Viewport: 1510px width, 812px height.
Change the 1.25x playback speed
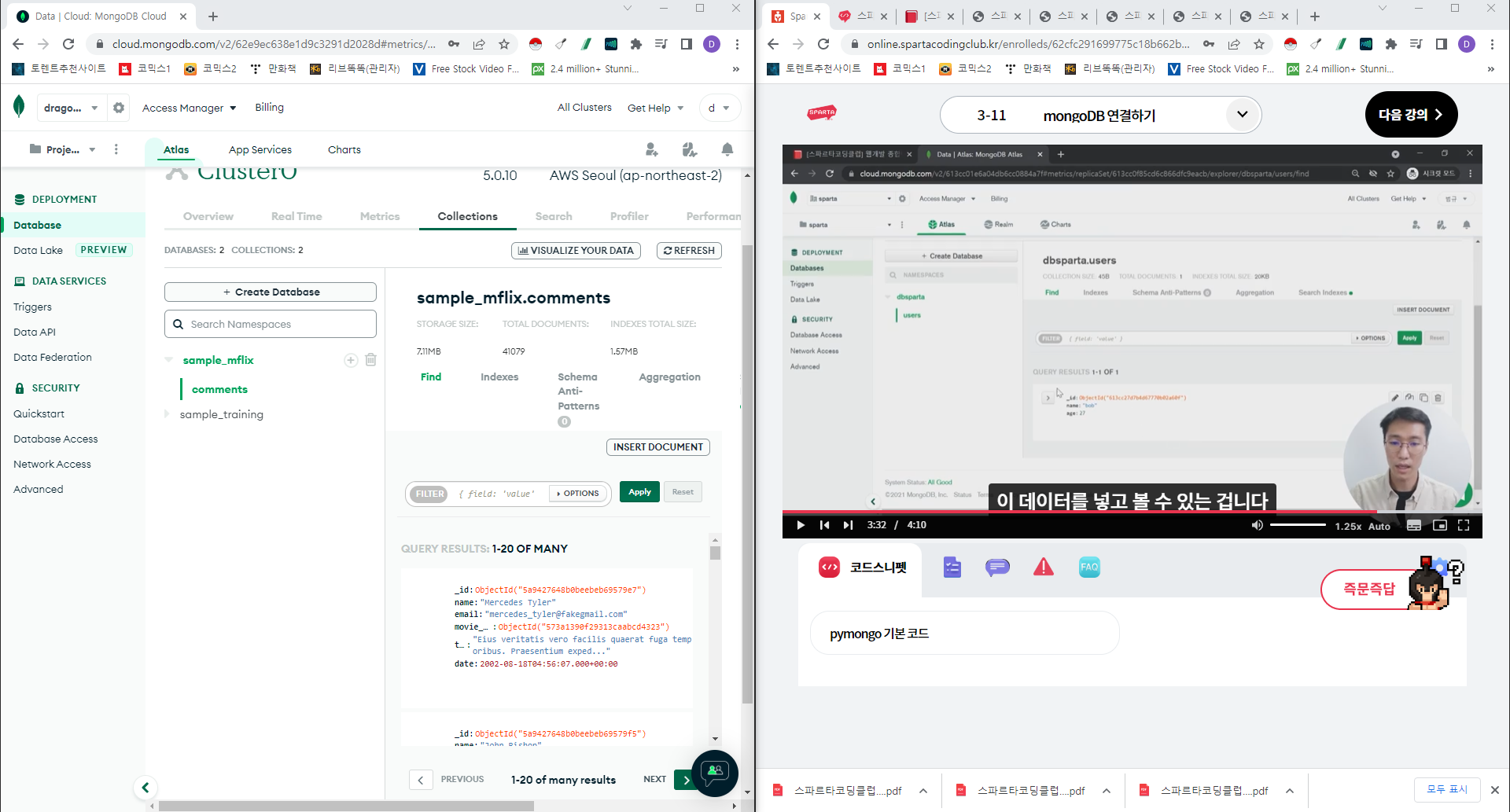click(1348, 526)
